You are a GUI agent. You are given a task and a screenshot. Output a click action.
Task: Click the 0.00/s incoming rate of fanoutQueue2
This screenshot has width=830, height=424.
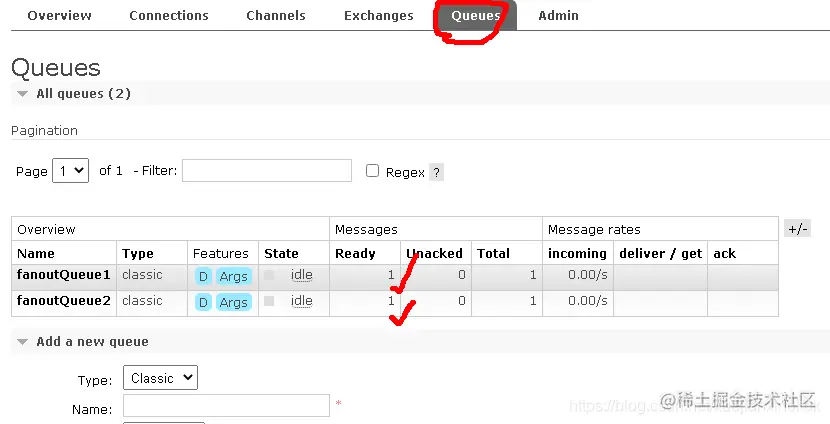[x=588, y=301]
